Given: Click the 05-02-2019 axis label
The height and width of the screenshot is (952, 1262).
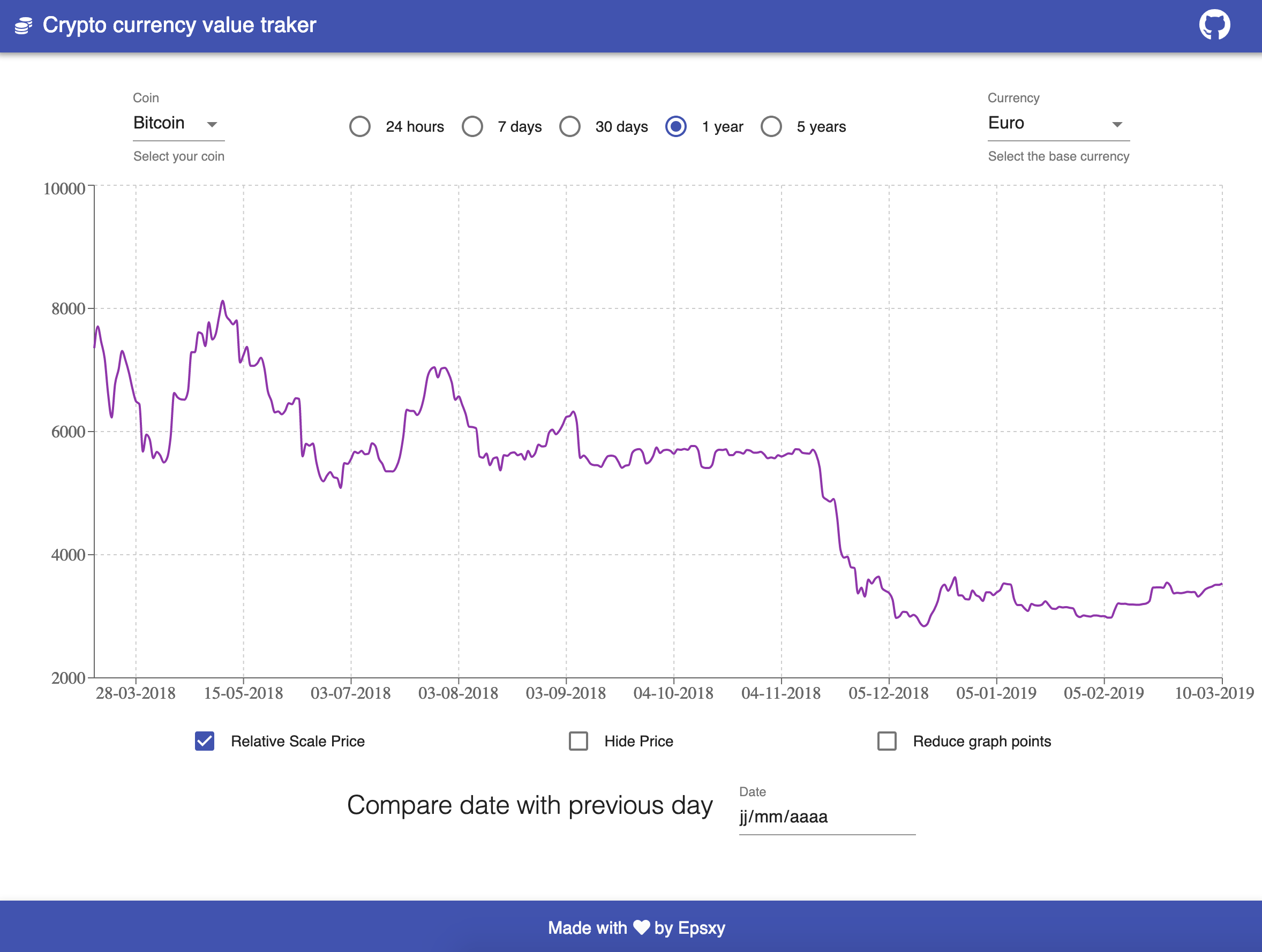Looking at the screenshot, I should (1104, 693).
